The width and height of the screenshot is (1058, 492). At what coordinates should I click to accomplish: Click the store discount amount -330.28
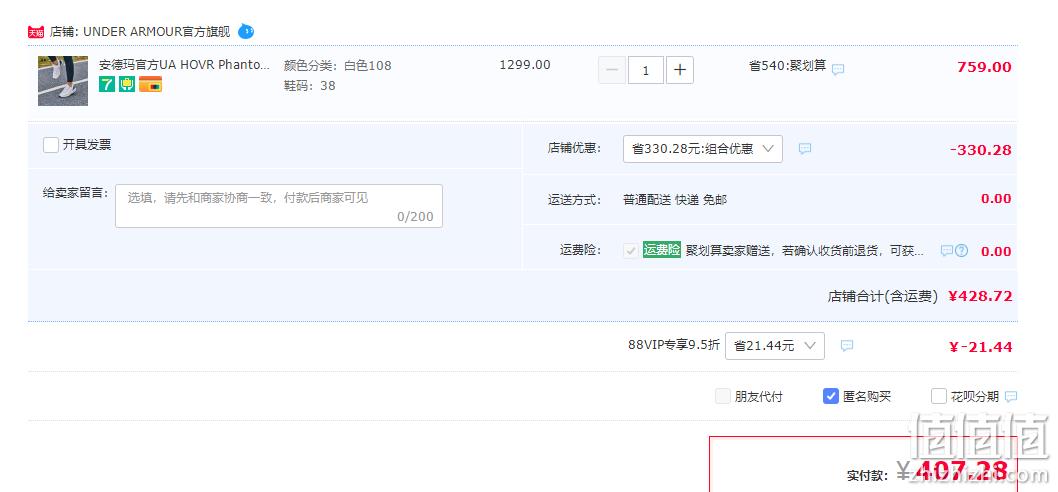tap(980, 150)
